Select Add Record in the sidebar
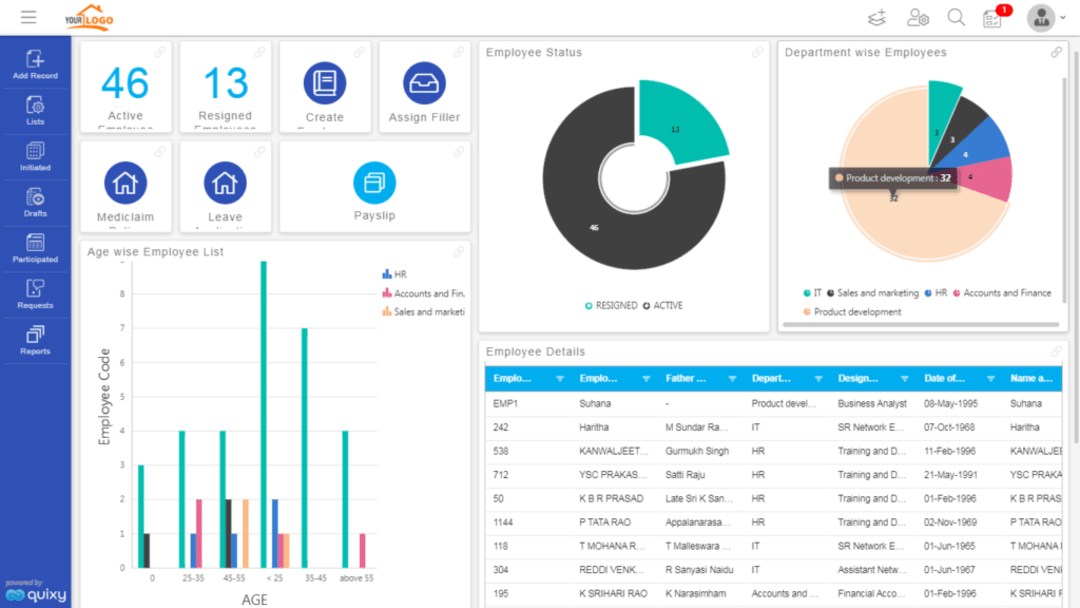 35,64
